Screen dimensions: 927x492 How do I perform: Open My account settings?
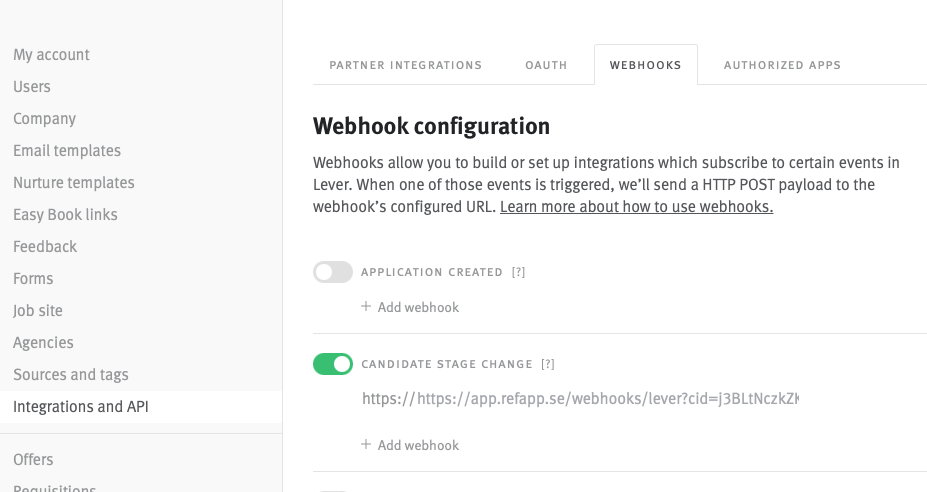click(51, 55)
